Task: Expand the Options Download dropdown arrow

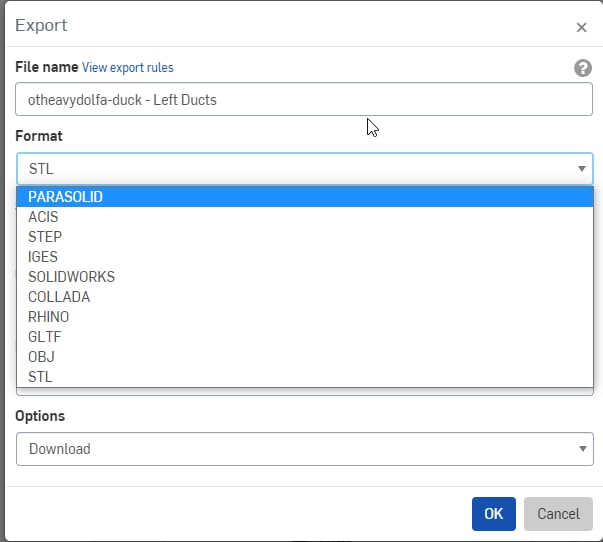Action: 582,449
